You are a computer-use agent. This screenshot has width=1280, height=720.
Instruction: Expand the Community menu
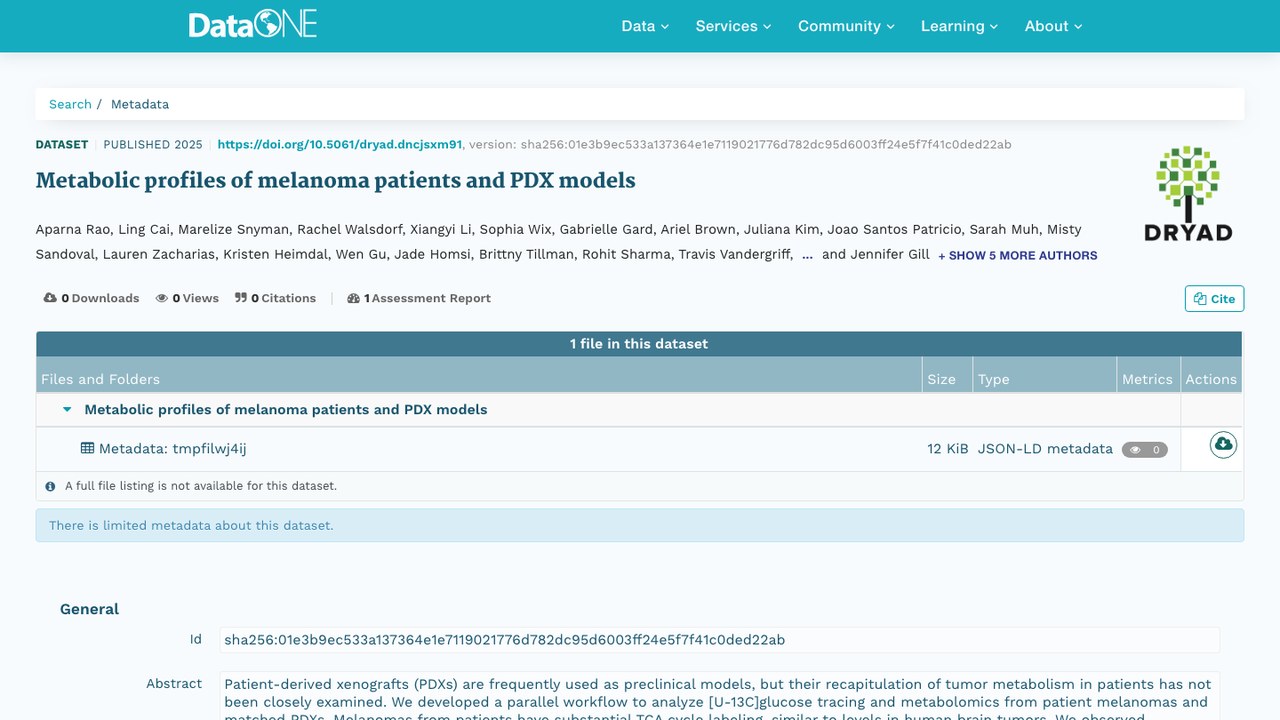[x=846, y=26]
